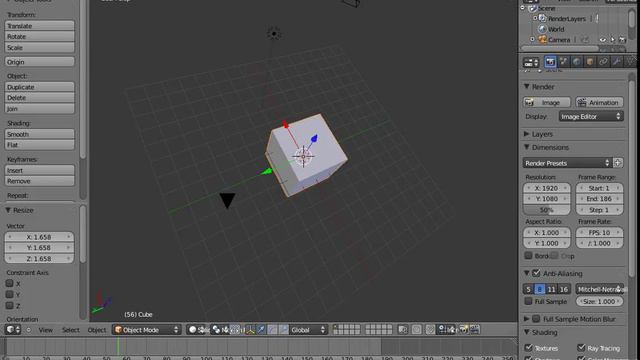This screenshot has height=360, width=640.
Task: Open the Object menu in 3D header
Action: pos(97,330)
